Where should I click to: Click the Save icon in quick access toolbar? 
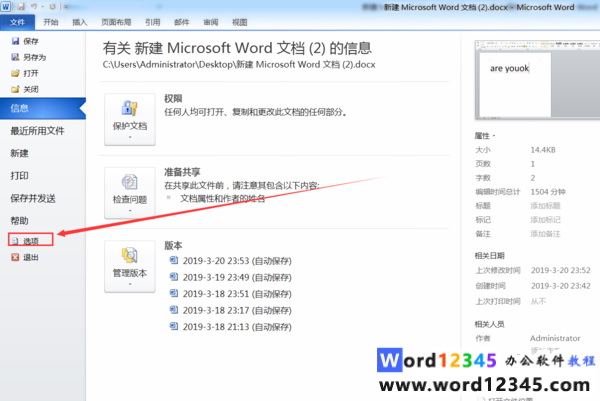click(x=21, y=7)
